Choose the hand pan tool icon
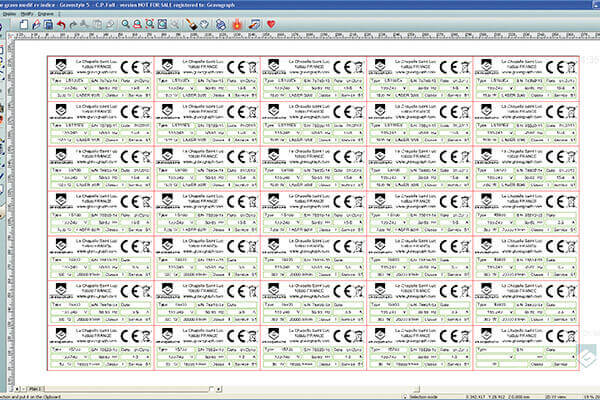The image size is (600, 400). [x=204, y=24]
